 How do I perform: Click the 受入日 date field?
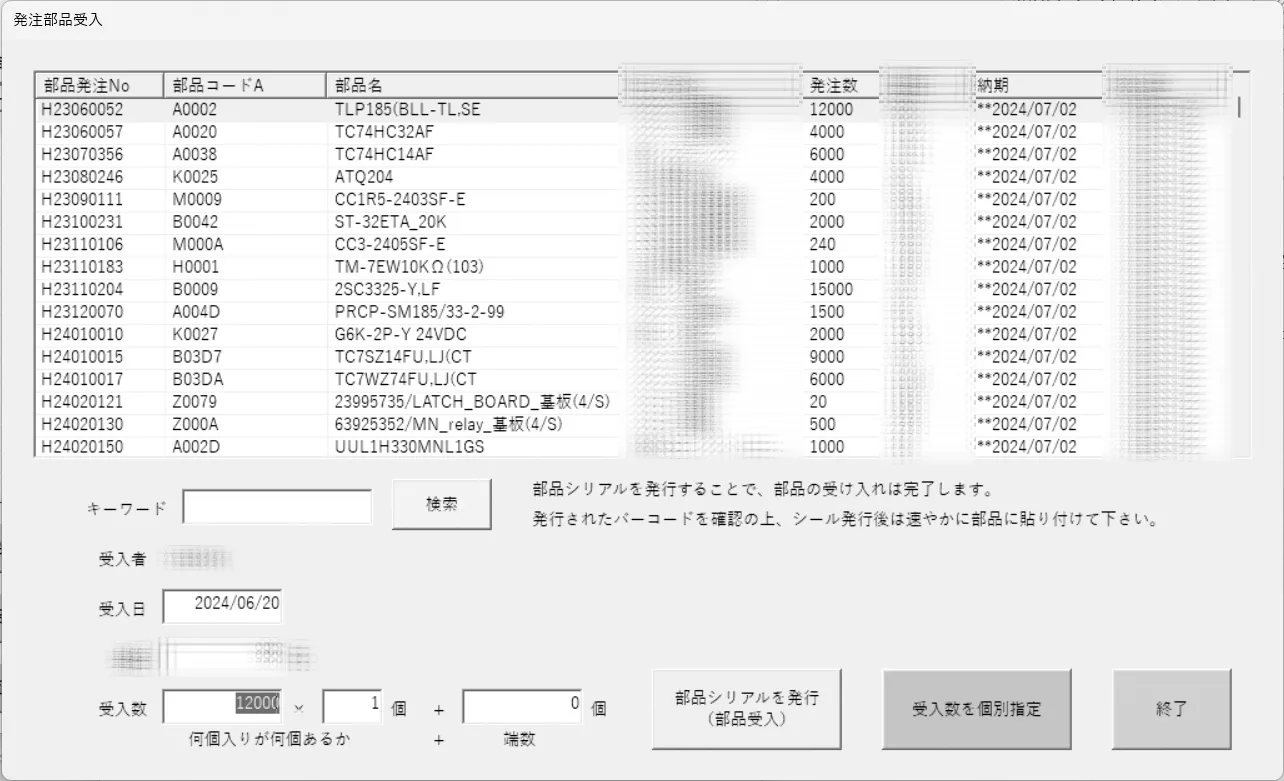222,606
